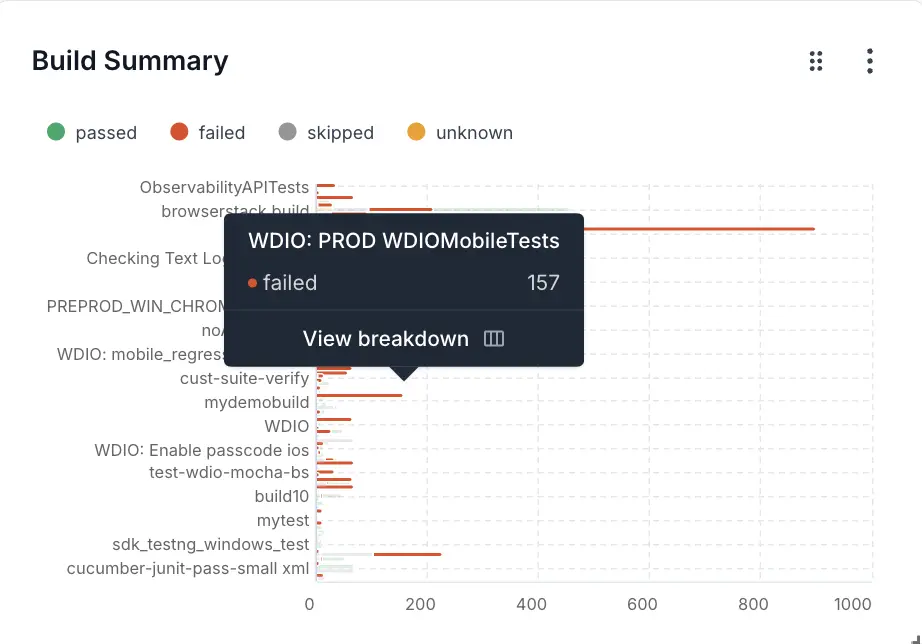Viewport: 922px width, 644px height.
Task: Click the Build Summary title
Action: point(130,61)
